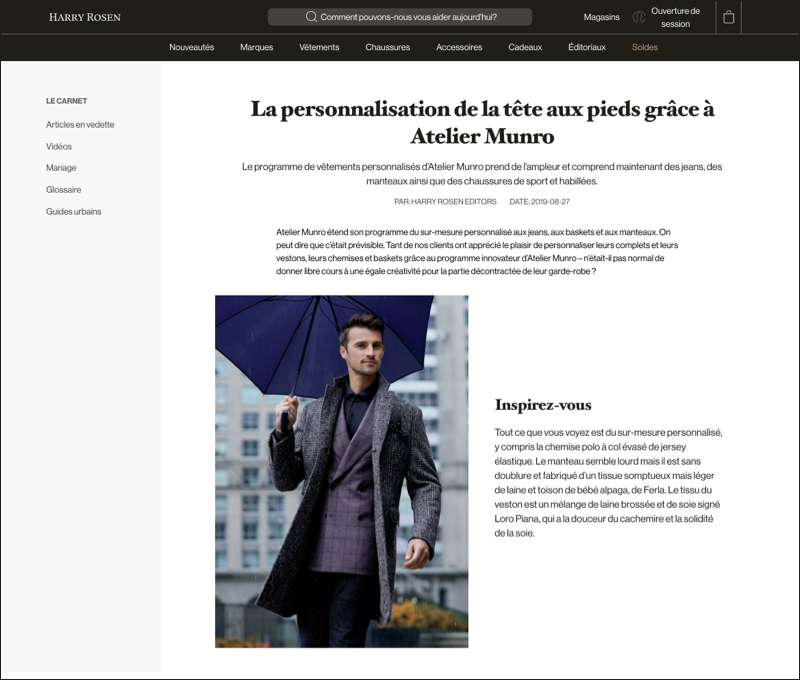Open the Chaussures menu
This screenshot has width=800, height=680.
[x=387, y=47]
